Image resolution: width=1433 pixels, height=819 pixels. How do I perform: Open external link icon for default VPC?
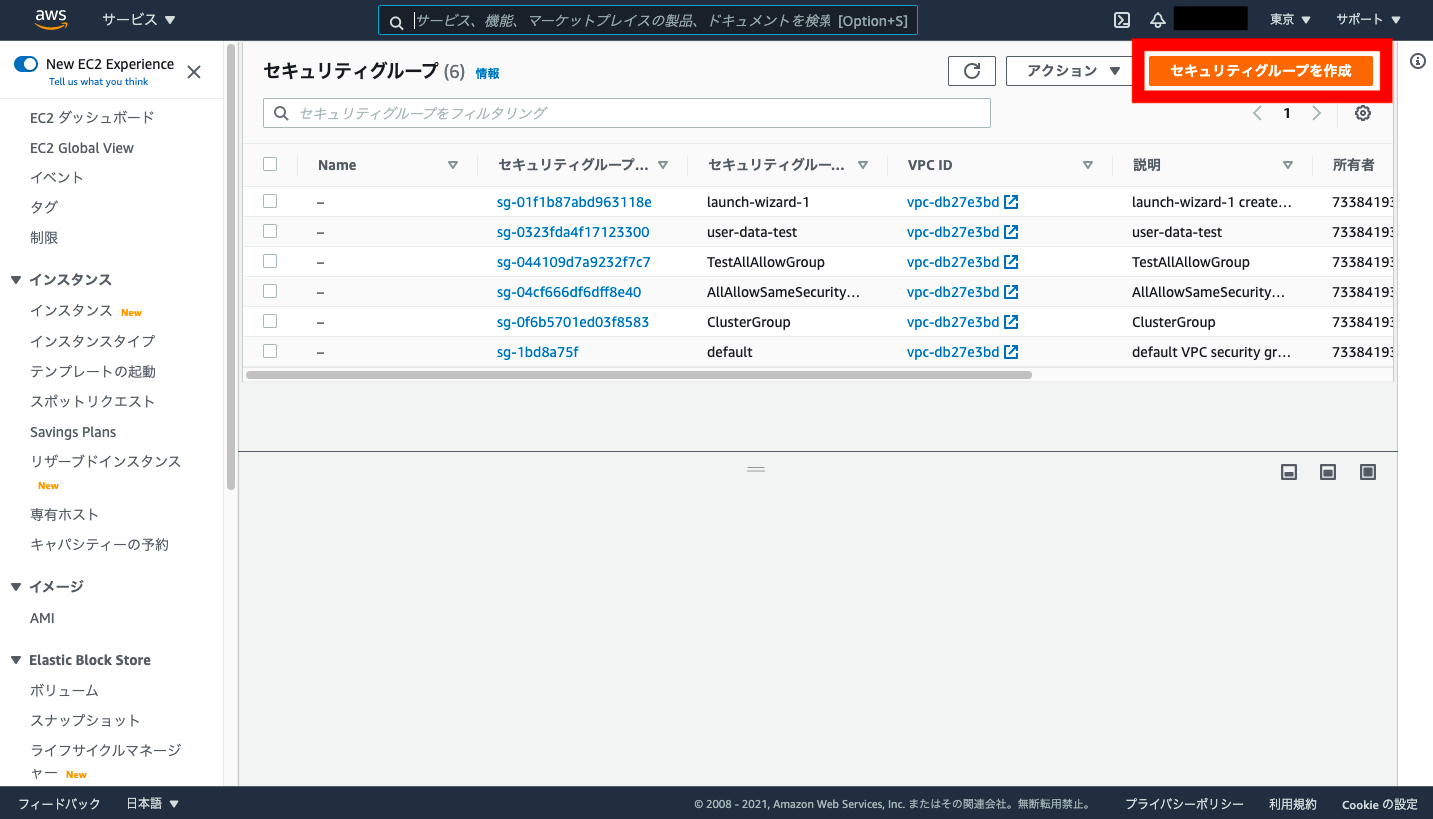1011,352
